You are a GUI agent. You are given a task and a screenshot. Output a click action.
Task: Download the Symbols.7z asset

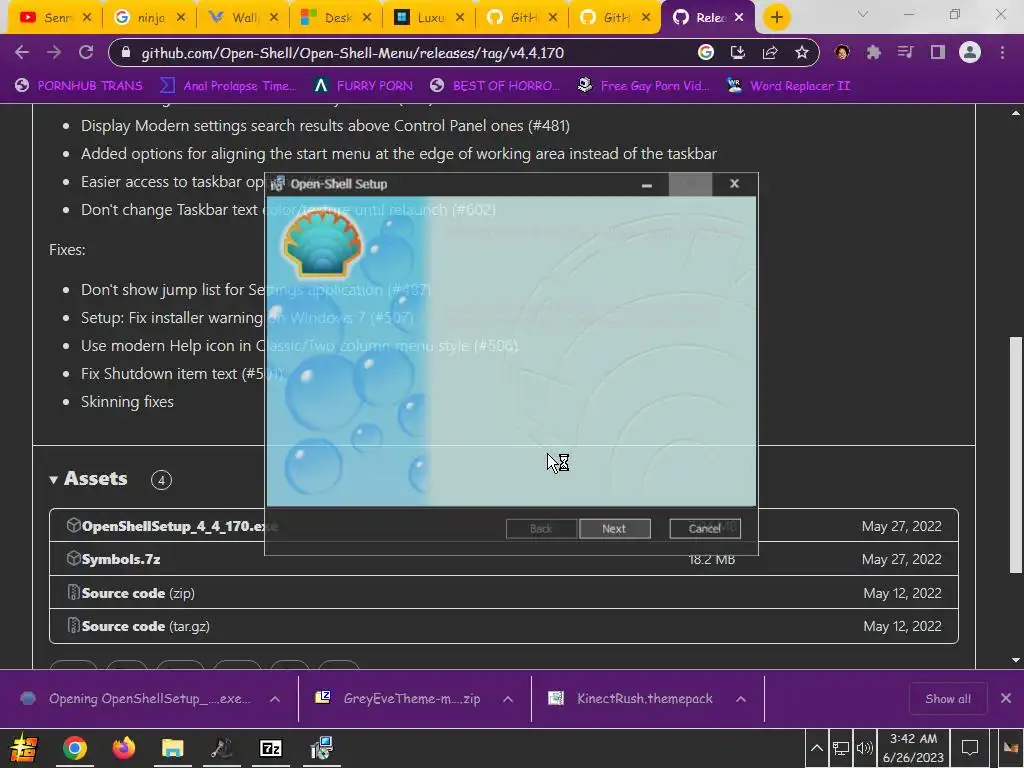pyautogui.click(x=121, y=559)
